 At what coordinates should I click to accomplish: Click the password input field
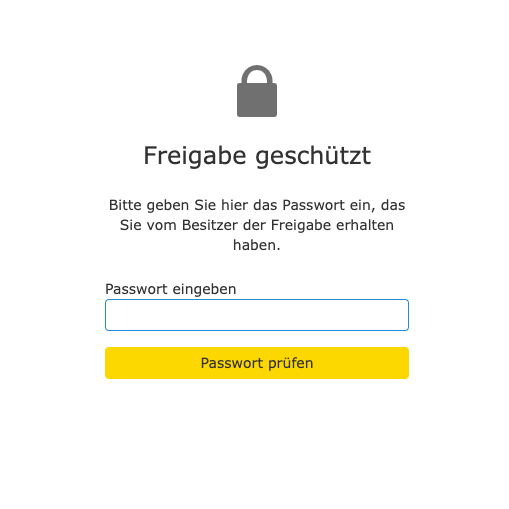(x=257, y=315)
